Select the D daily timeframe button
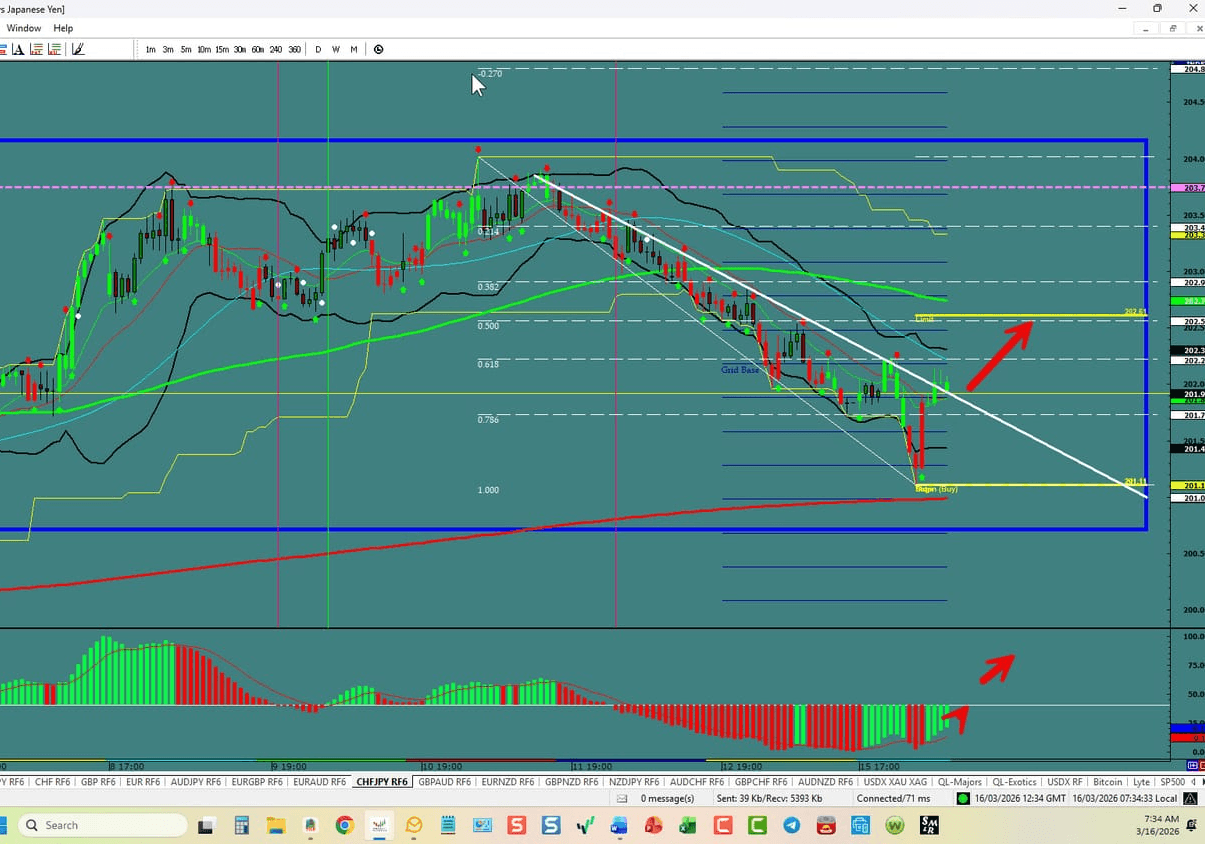The height and width of the screenshot is (844, 1205). pos(318,49)
